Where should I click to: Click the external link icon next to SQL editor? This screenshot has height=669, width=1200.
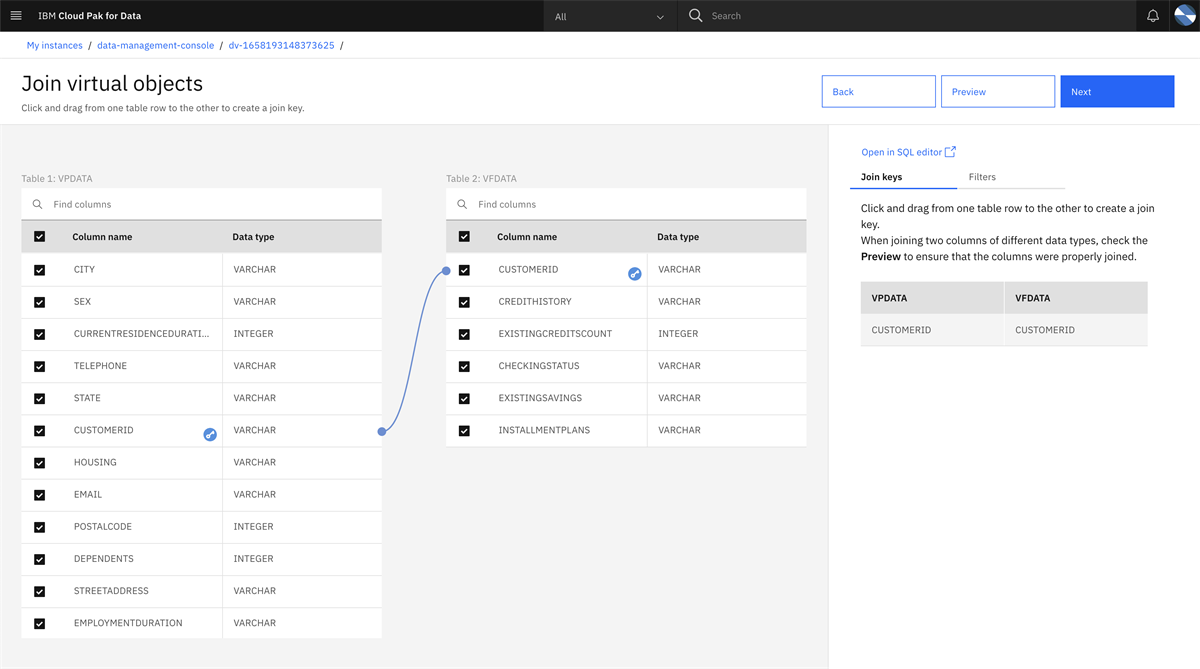click(x=948, y=151)
